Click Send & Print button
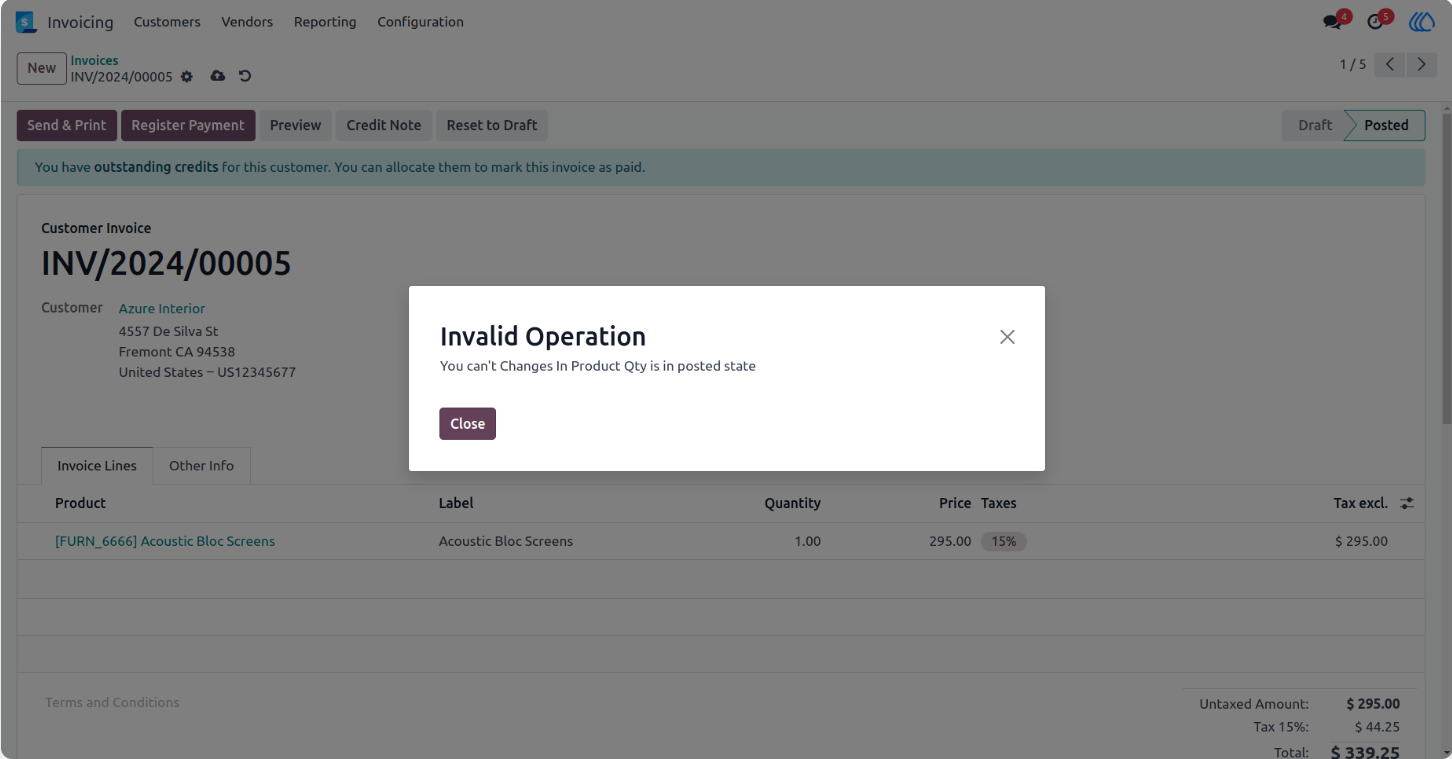 67,125
